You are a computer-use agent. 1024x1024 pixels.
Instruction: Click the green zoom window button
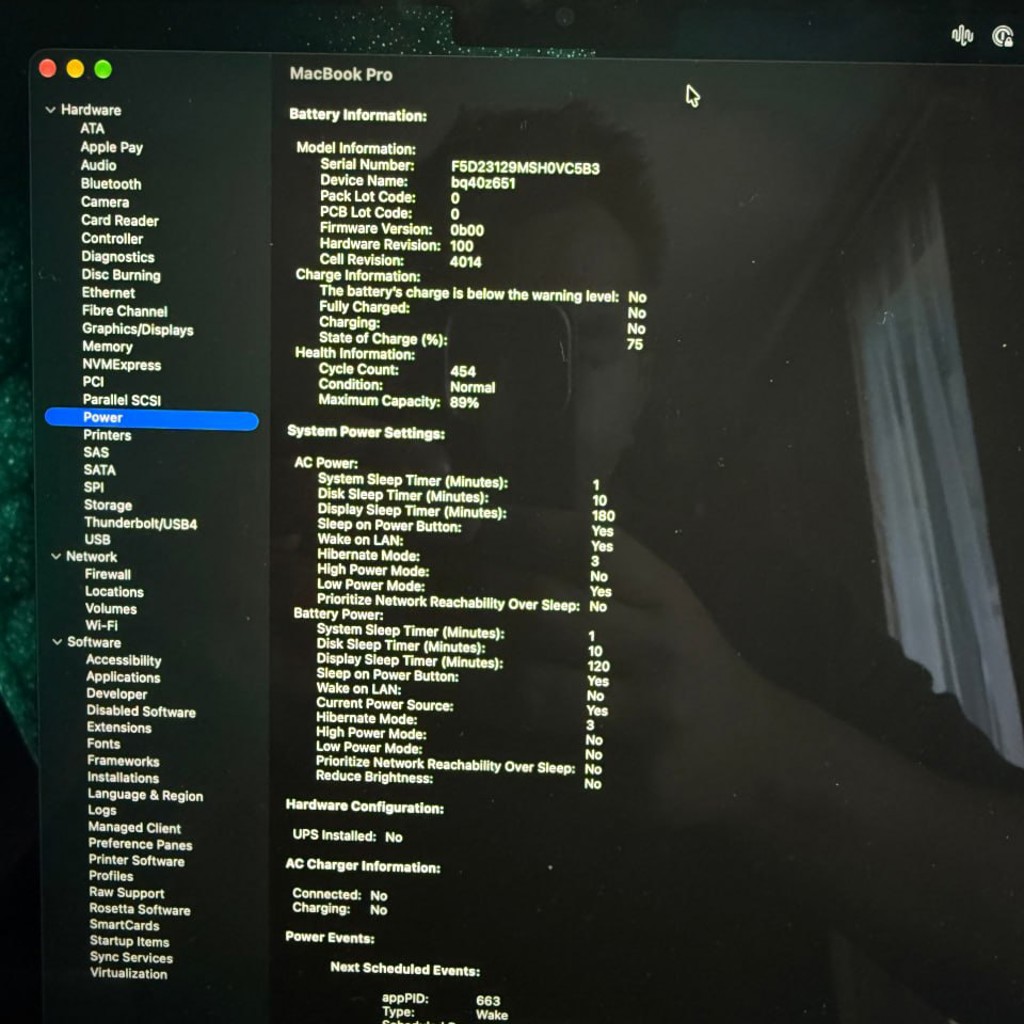click(103, 69)
